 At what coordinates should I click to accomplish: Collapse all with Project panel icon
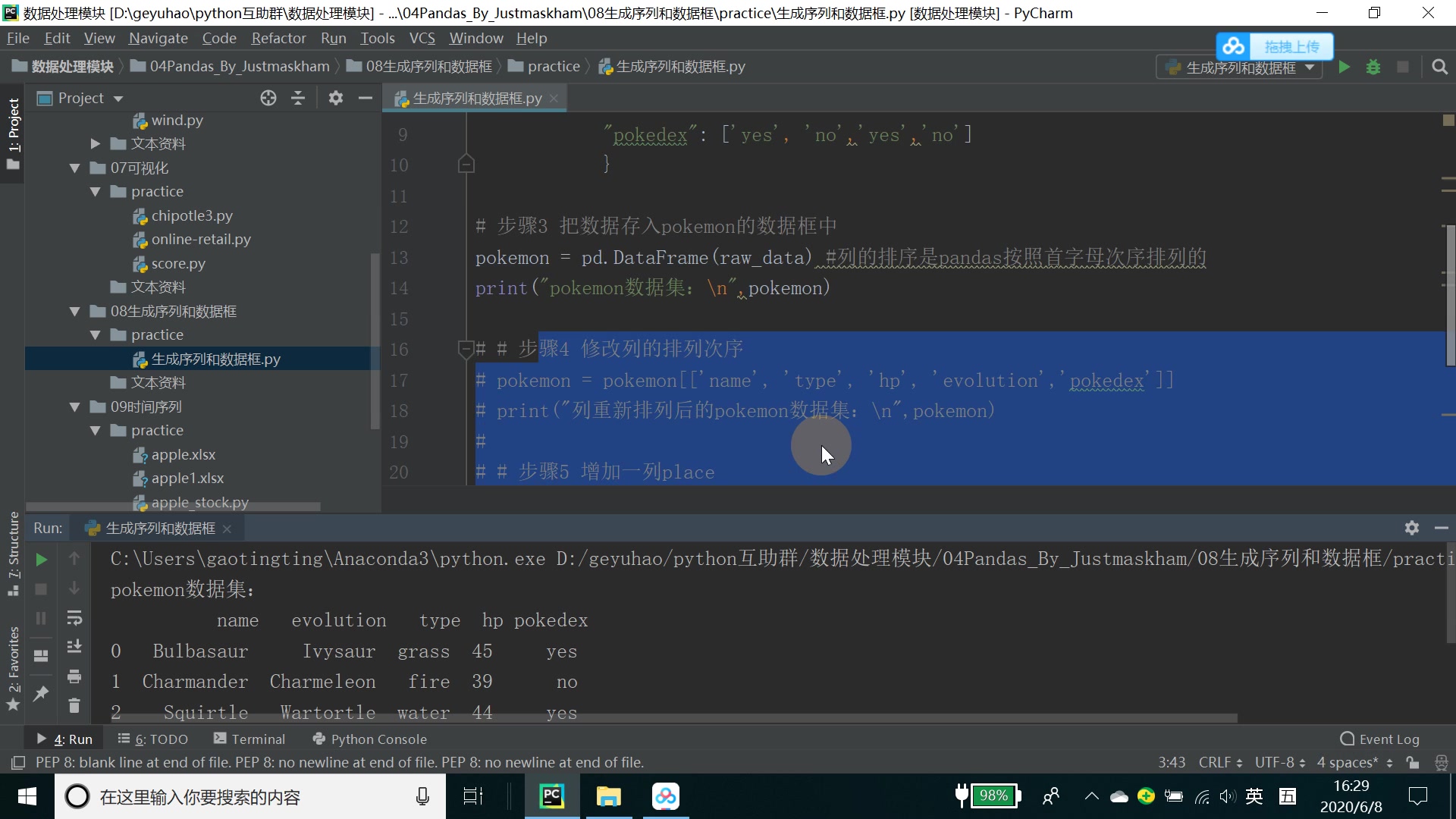click(x=298, y=98)
